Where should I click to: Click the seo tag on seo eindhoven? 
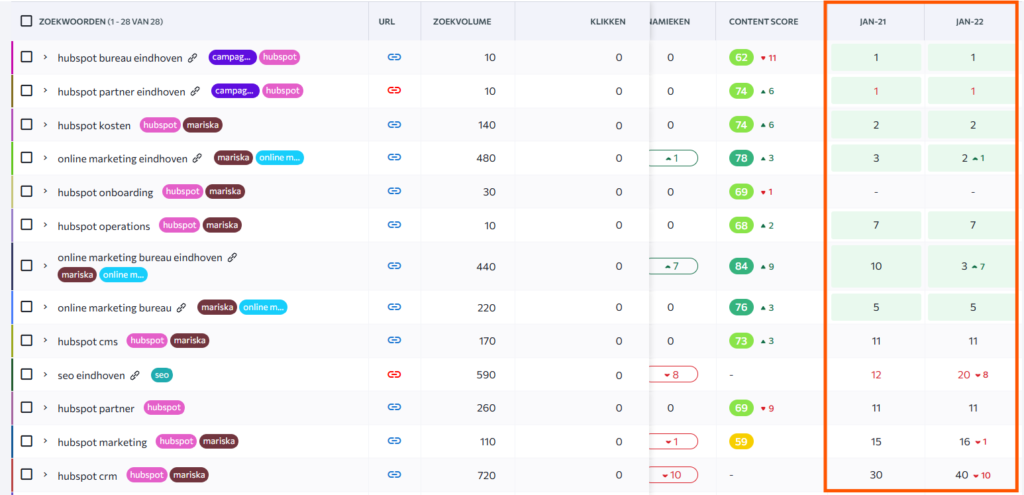161,375
